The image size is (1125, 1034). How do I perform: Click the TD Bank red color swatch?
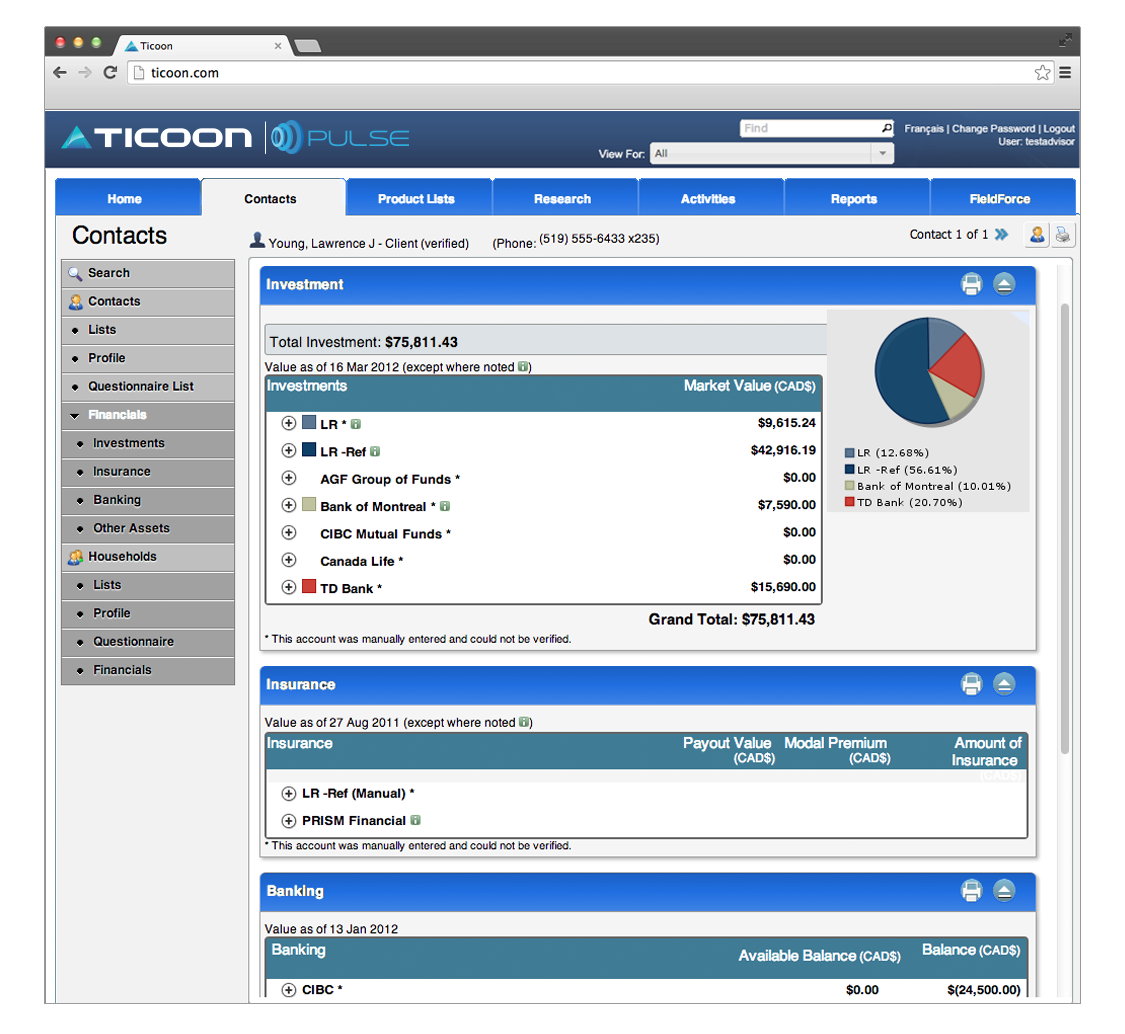[309, 586]
